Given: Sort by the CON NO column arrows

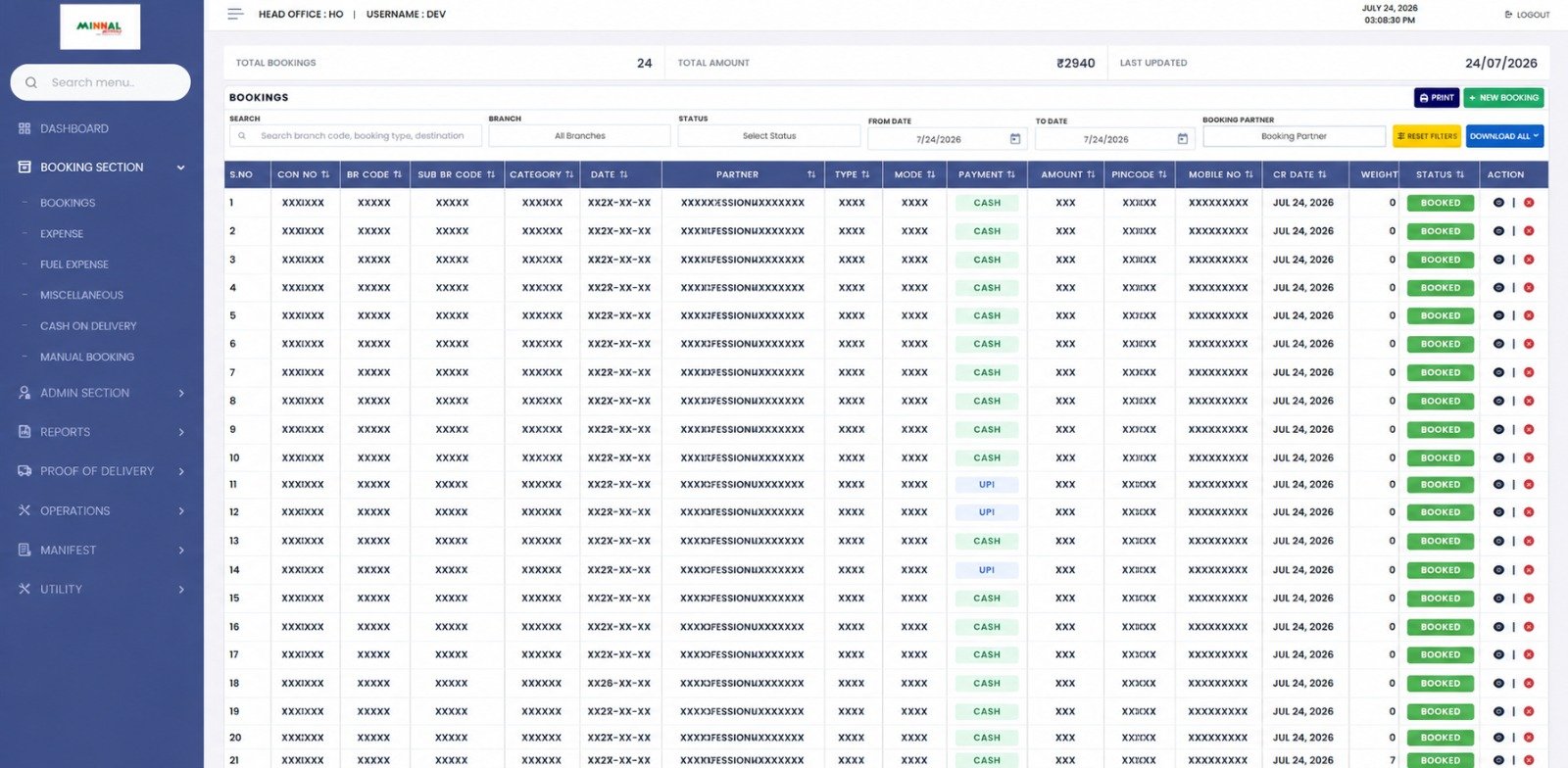Looking at the screenshot, I should 325,174.
